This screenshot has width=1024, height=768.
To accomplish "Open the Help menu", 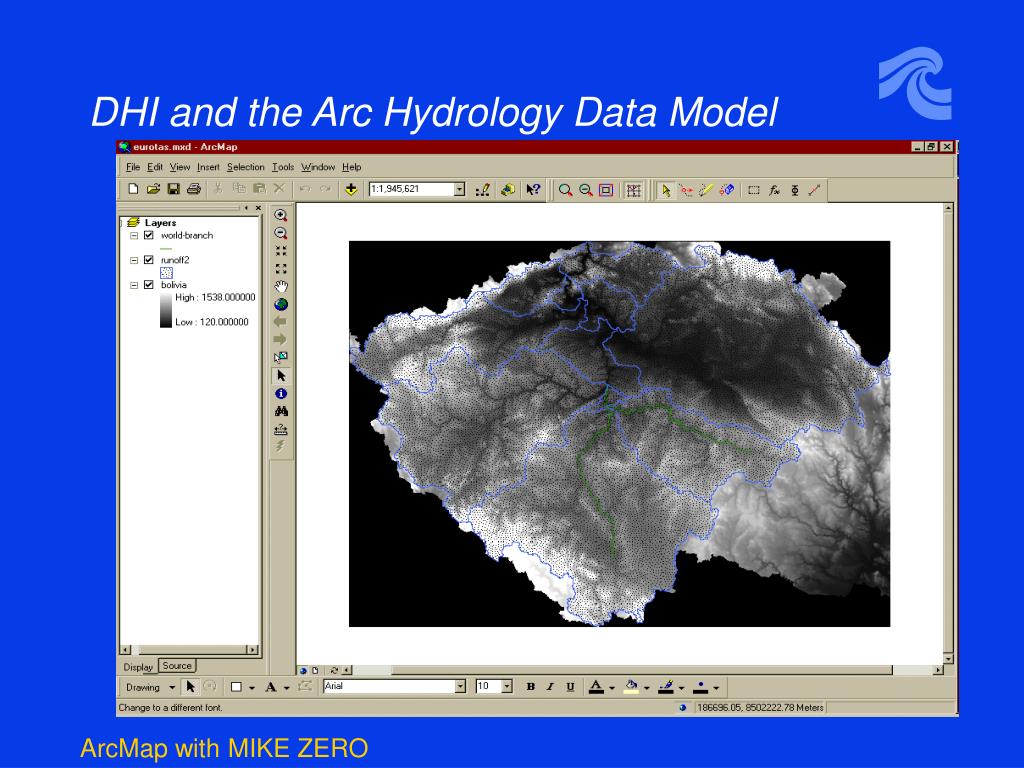I will 351,167.
